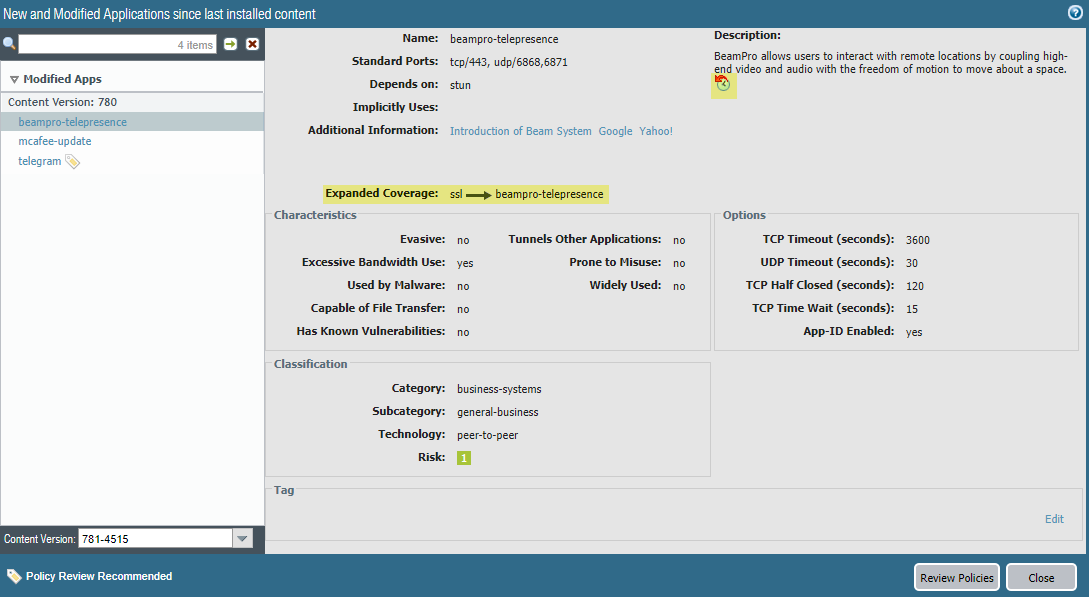This screenshot has width=1089, height=597.
Task: Click the Content Version 781-4515 combo box
Action: coord(154,539)
